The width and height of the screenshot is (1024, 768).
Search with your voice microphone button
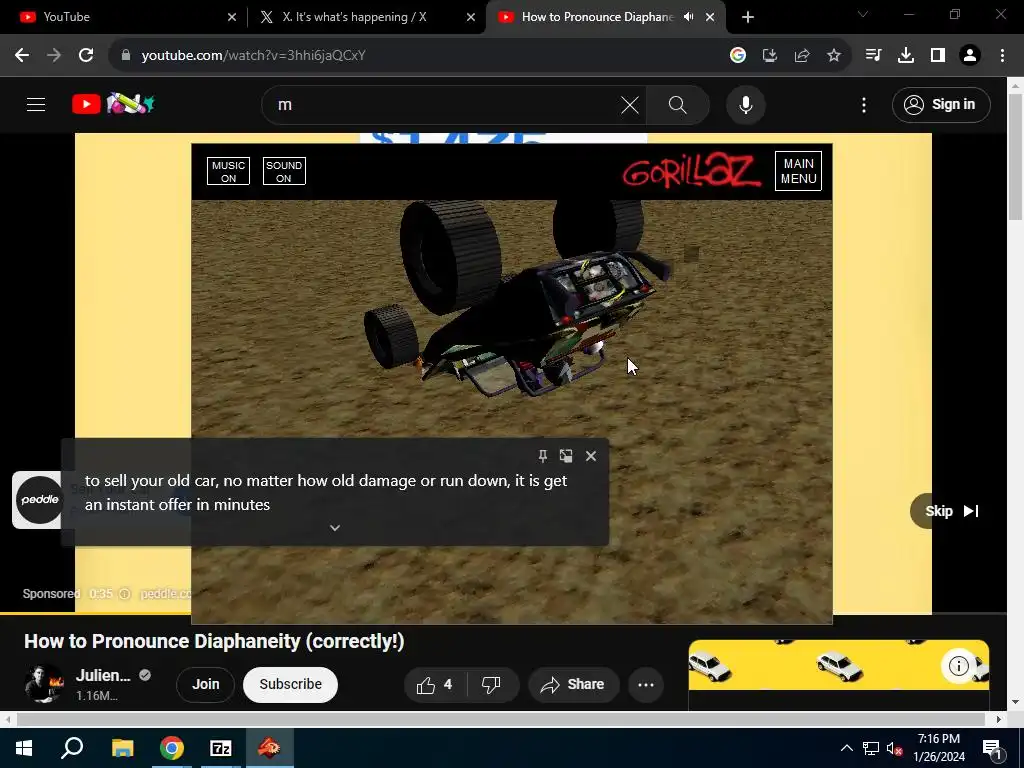(x=746, y=104)
